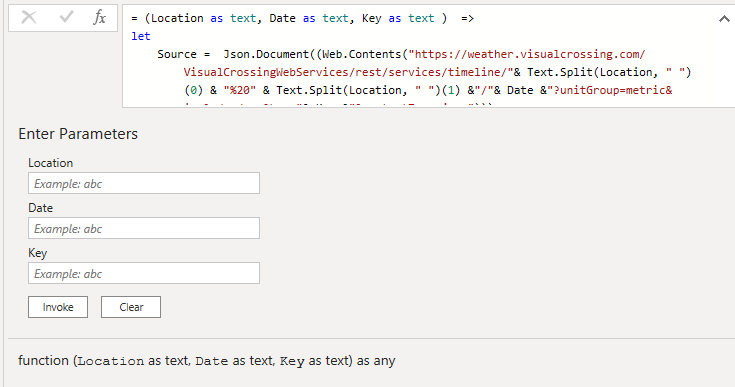The image size is (735, 387).
Task: Click the Clear button
Action: [131, 307]
